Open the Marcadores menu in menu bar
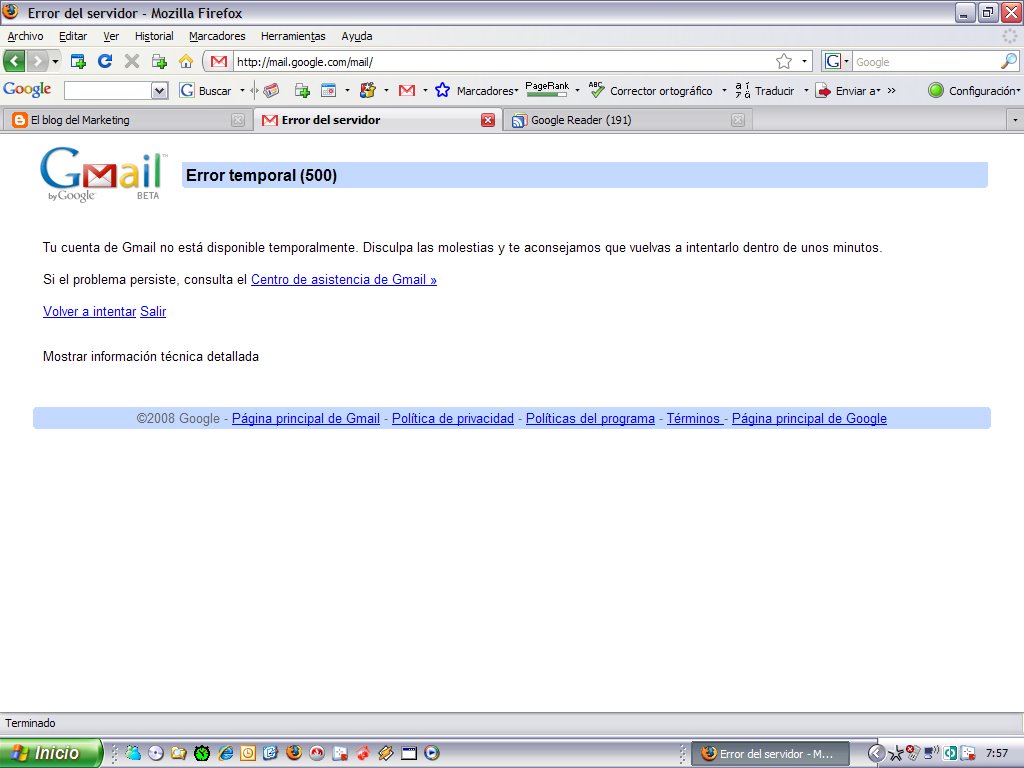1024x768 pixels. 217,36
